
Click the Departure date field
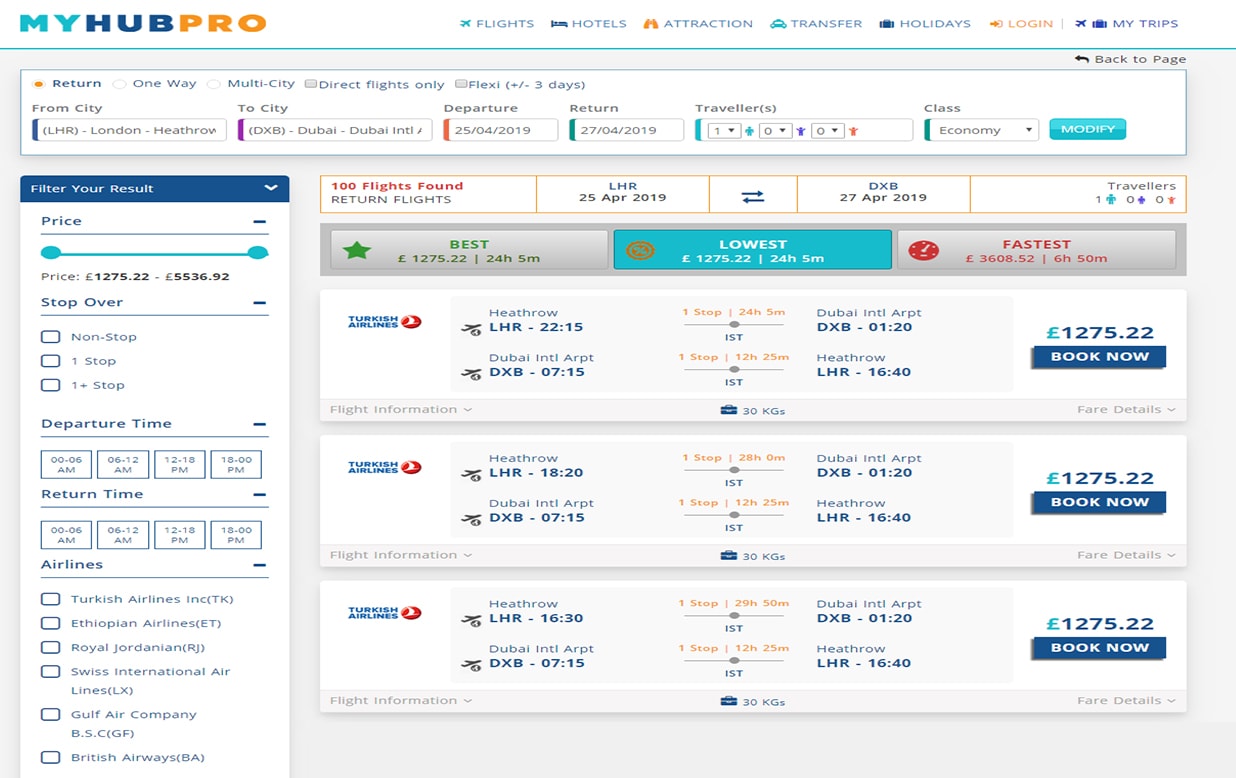click(x=501, y=130)
